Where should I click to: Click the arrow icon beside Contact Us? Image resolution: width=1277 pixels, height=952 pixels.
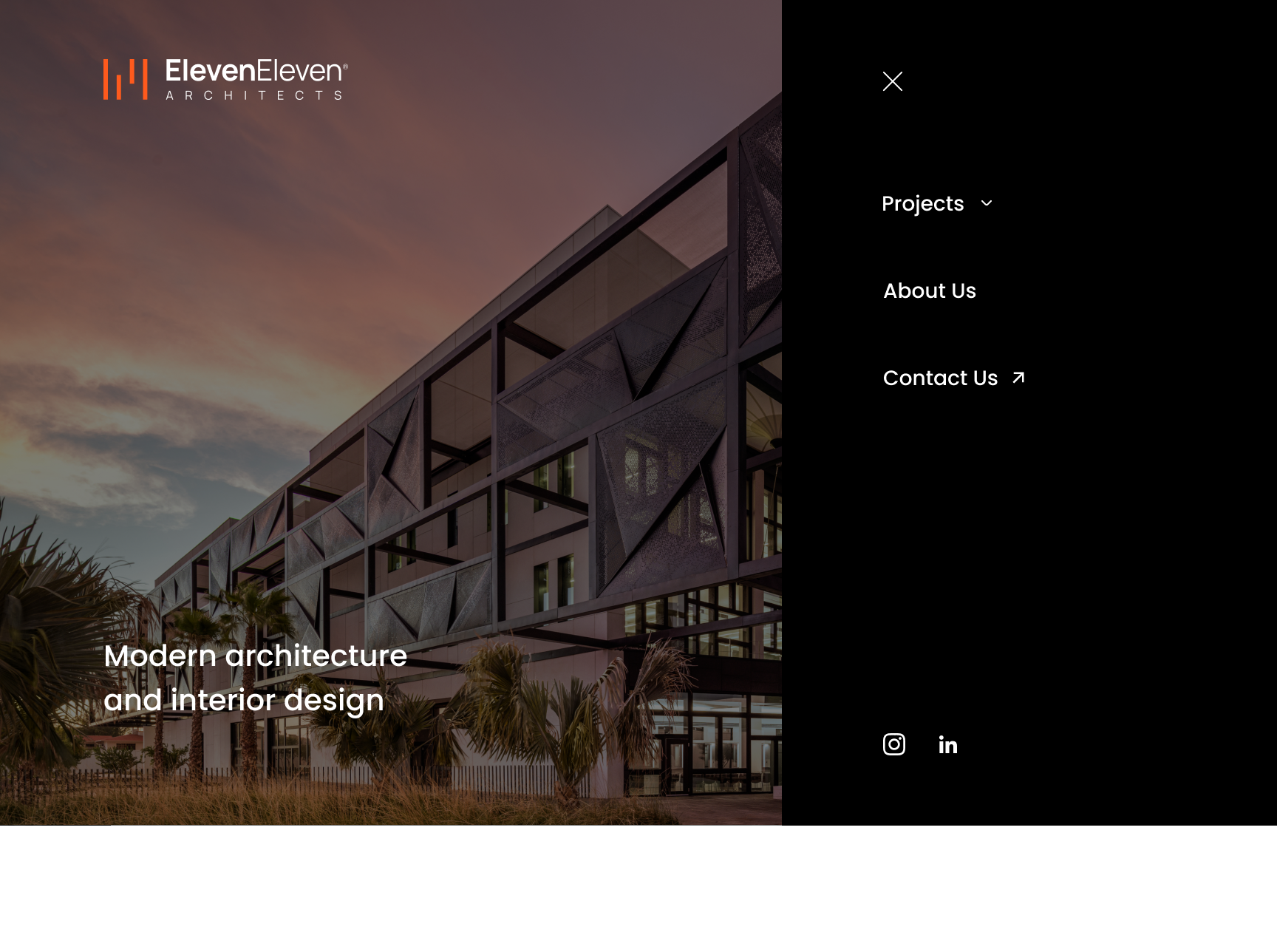coord(1018,378)
